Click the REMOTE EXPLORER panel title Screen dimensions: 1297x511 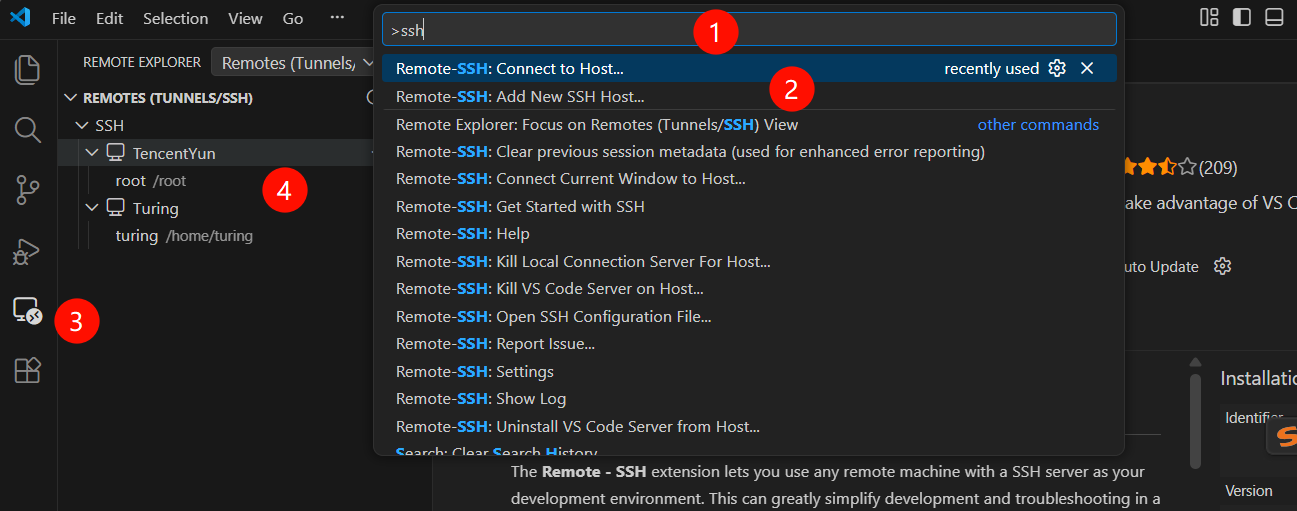pyautogui.click(x=142, y=62)
